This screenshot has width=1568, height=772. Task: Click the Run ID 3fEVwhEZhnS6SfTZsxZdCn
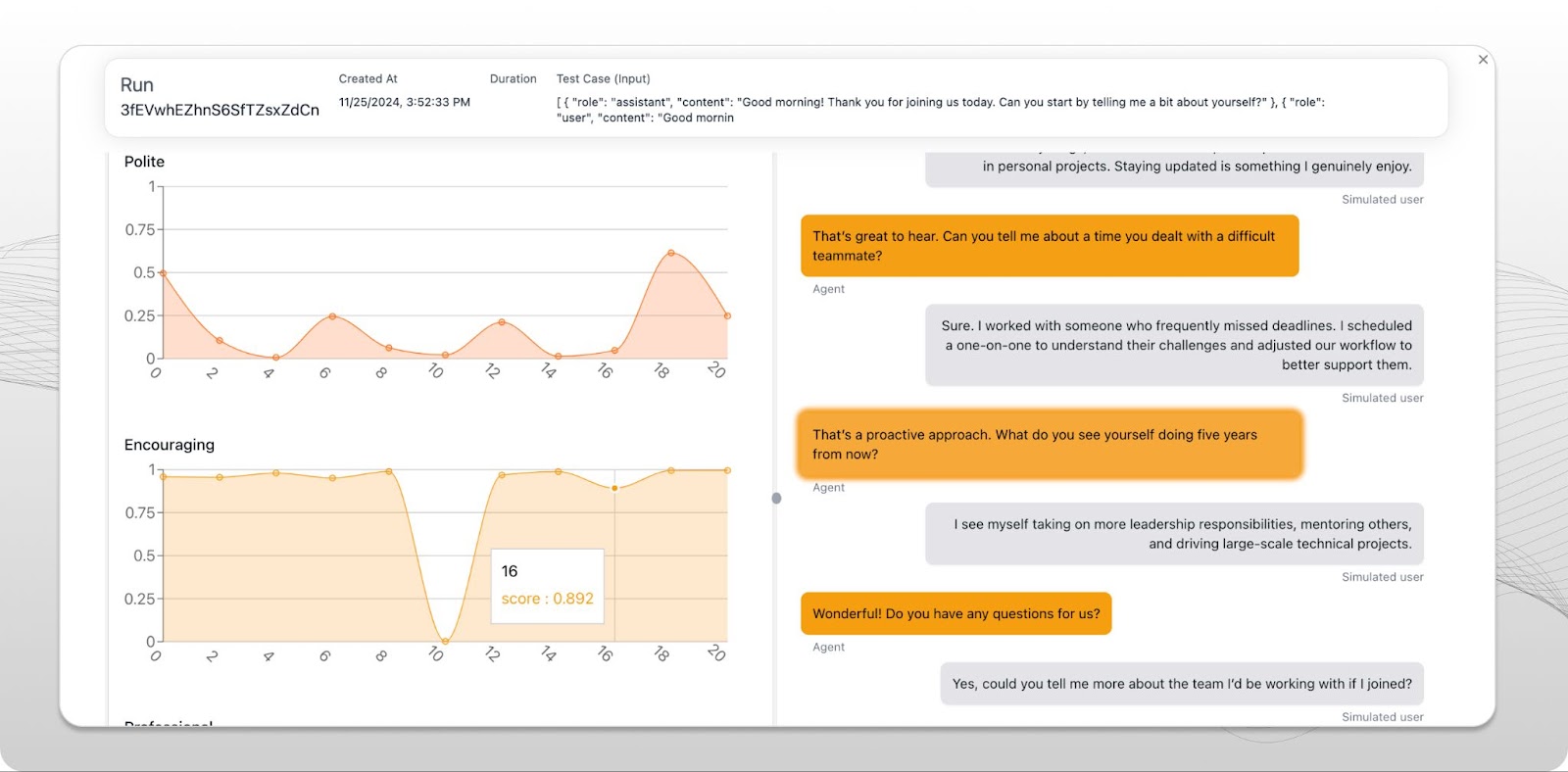point(220,110)
